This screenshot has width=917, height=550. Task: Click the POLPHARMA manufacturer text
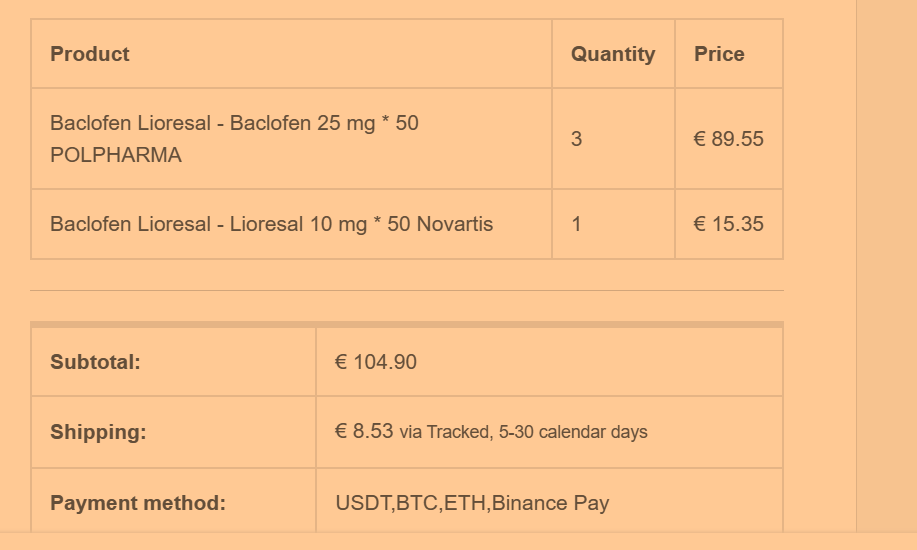tap(116, 155)
